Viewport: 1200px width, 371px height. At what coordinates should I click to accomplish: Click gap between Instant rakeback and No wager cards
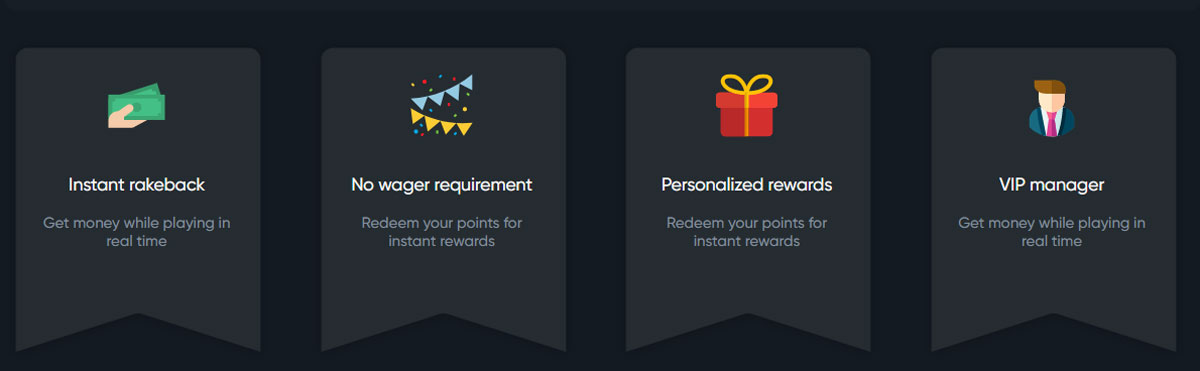point(291,200)
